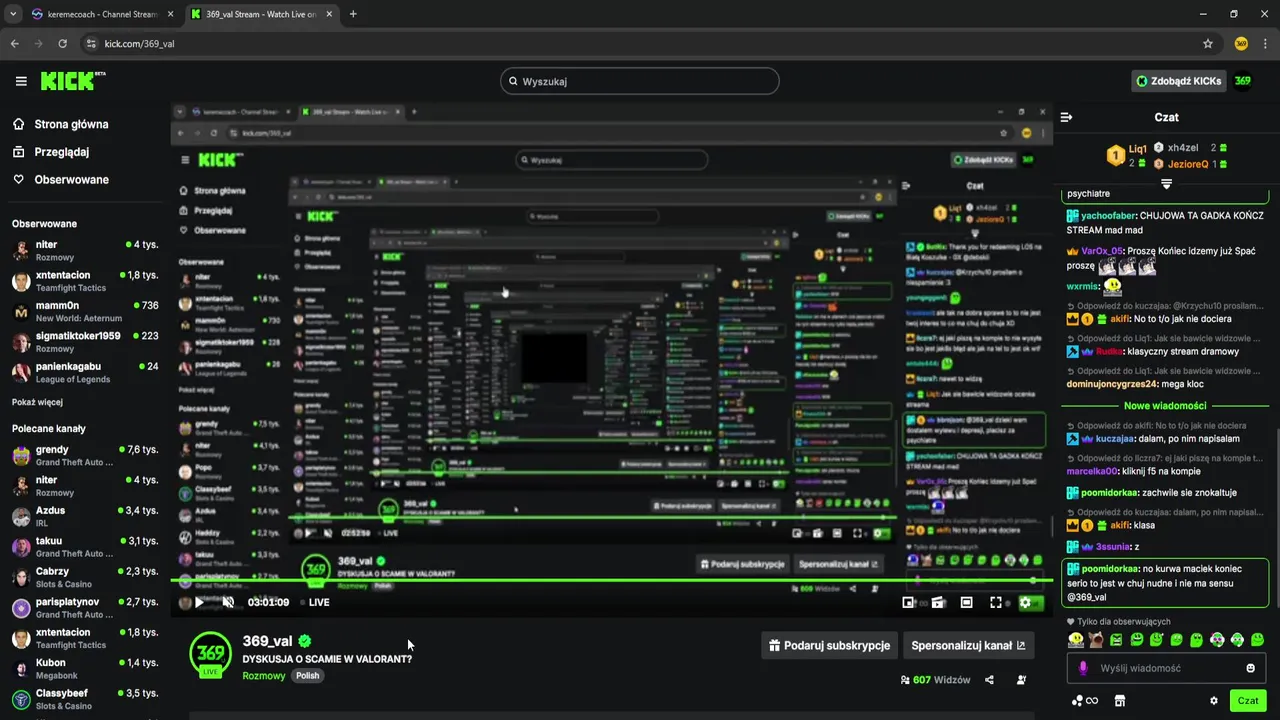The height and width of the screenshot is (720, 1280).
Task: Click the Wyślij wiadomość chat input
Action: click(1167, 668)
